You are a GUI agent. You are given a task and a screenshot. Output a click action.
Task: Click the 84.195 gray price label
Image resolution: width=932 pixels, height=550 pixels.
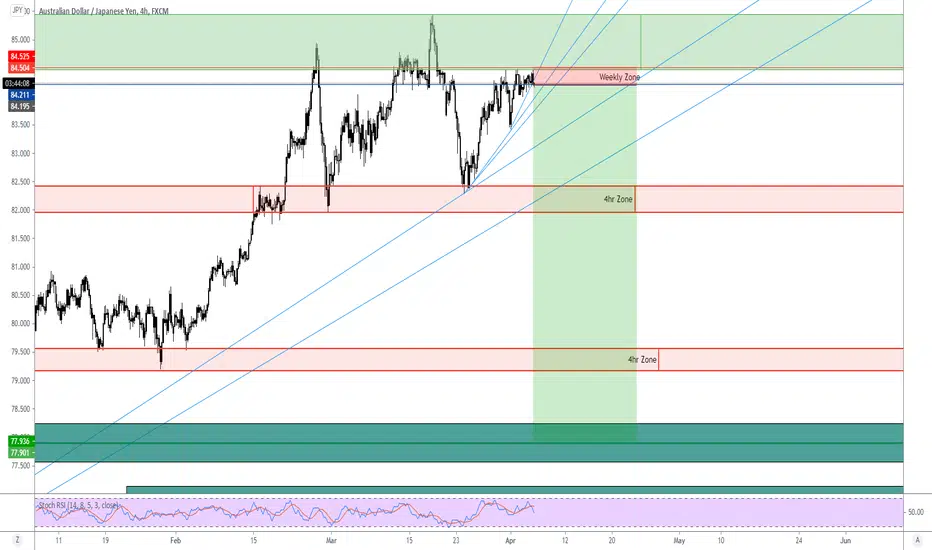coord(20,106)
